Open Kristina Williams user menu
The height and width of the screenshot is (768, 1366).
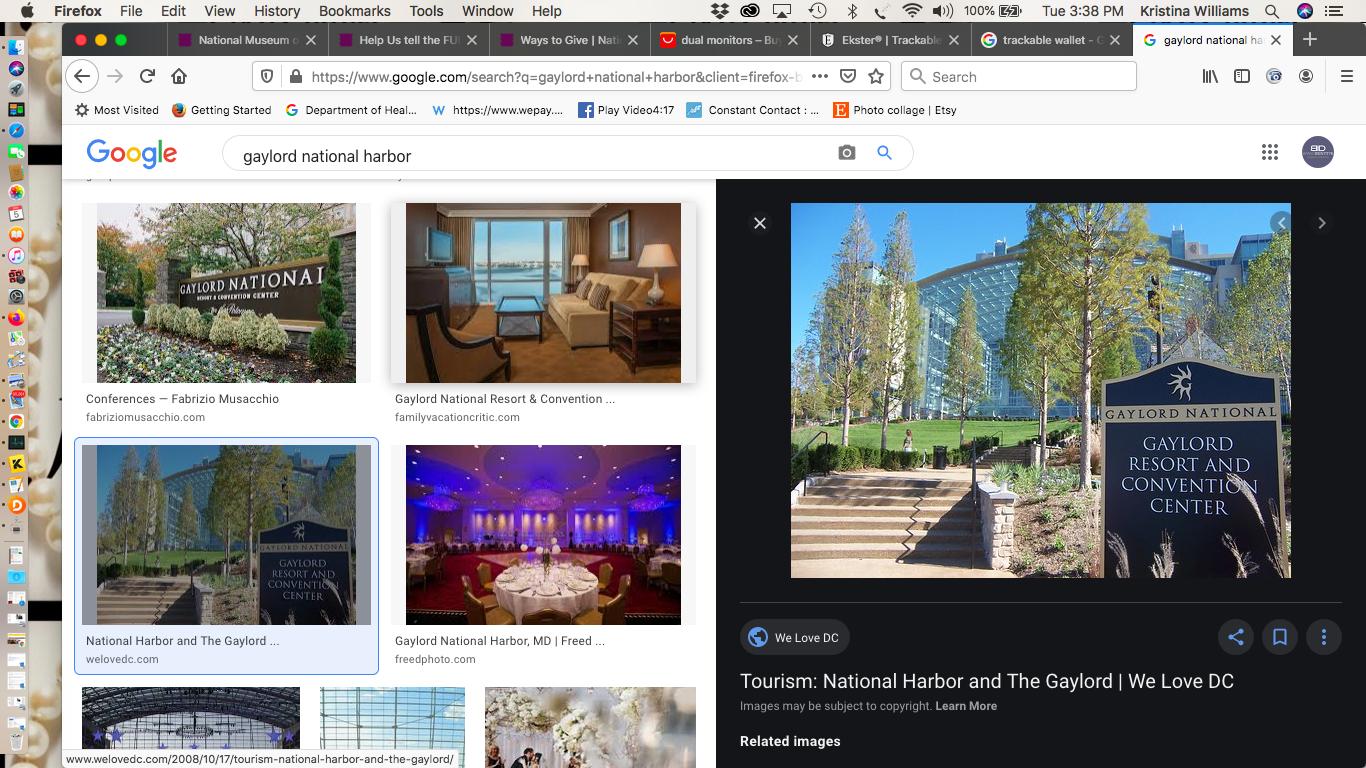tap(1194, 11)
